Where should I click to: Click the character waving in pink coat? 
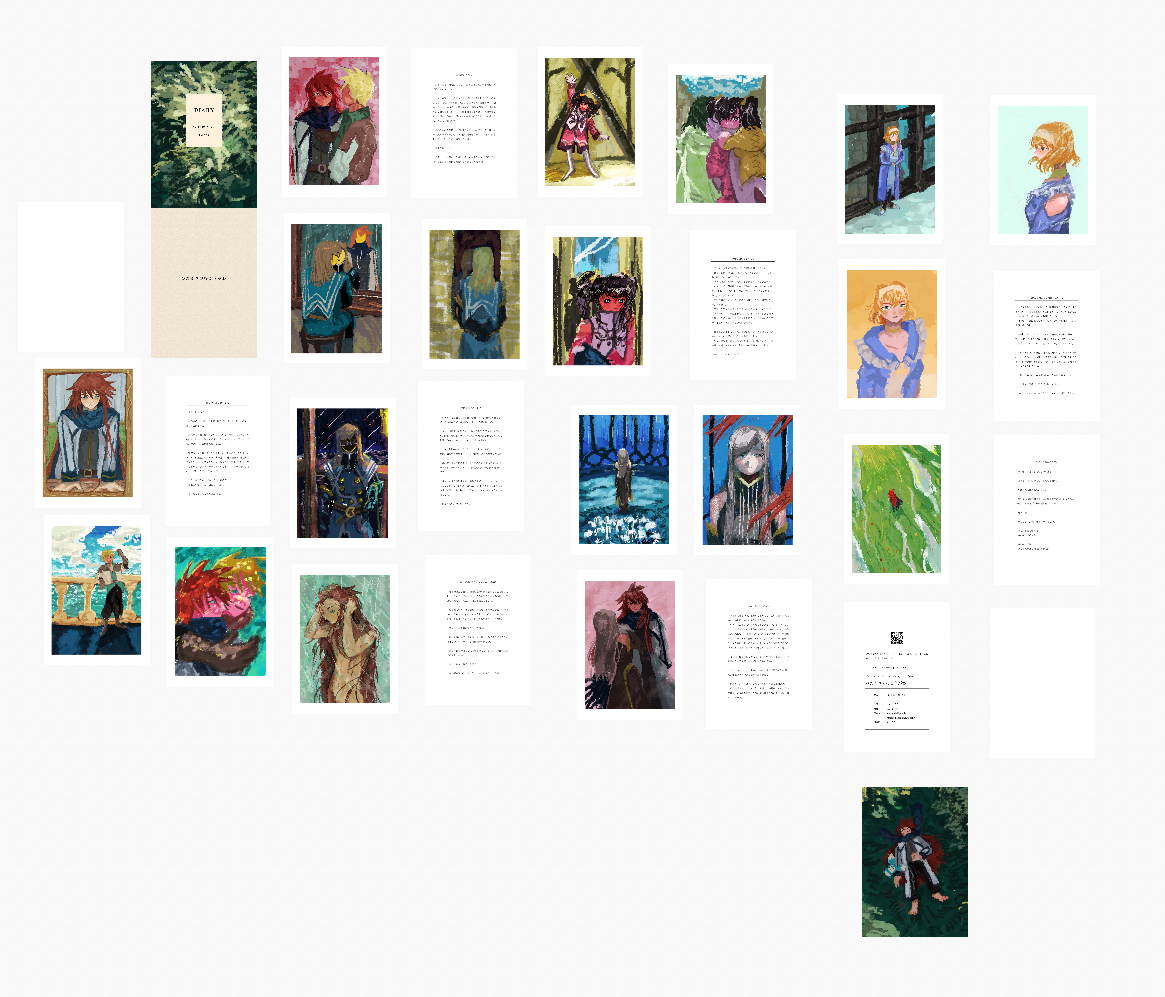[x=589, y=122]
